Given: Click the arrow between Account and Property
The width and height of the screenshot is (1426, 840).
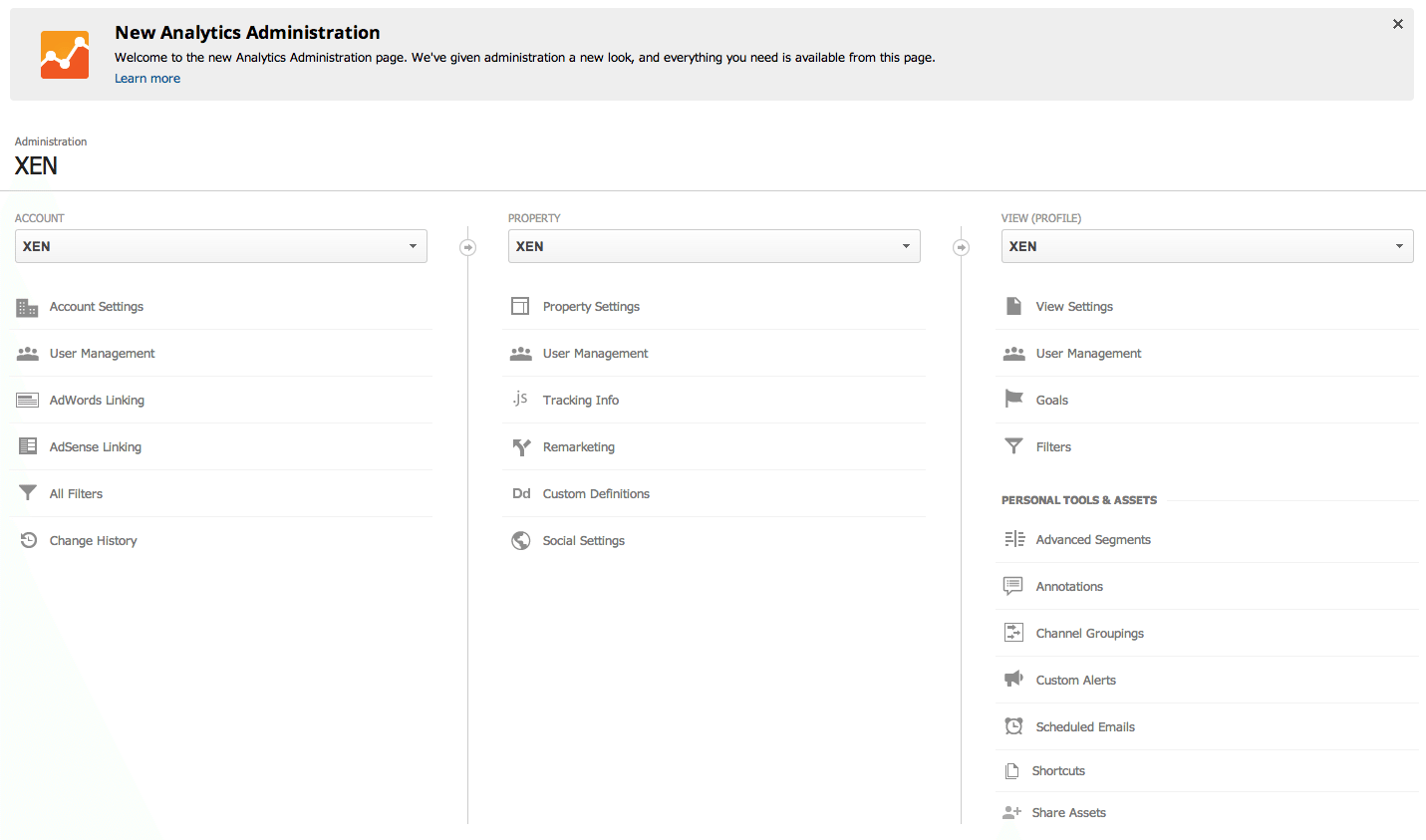Looking at the screenshot, I should 467,247.
